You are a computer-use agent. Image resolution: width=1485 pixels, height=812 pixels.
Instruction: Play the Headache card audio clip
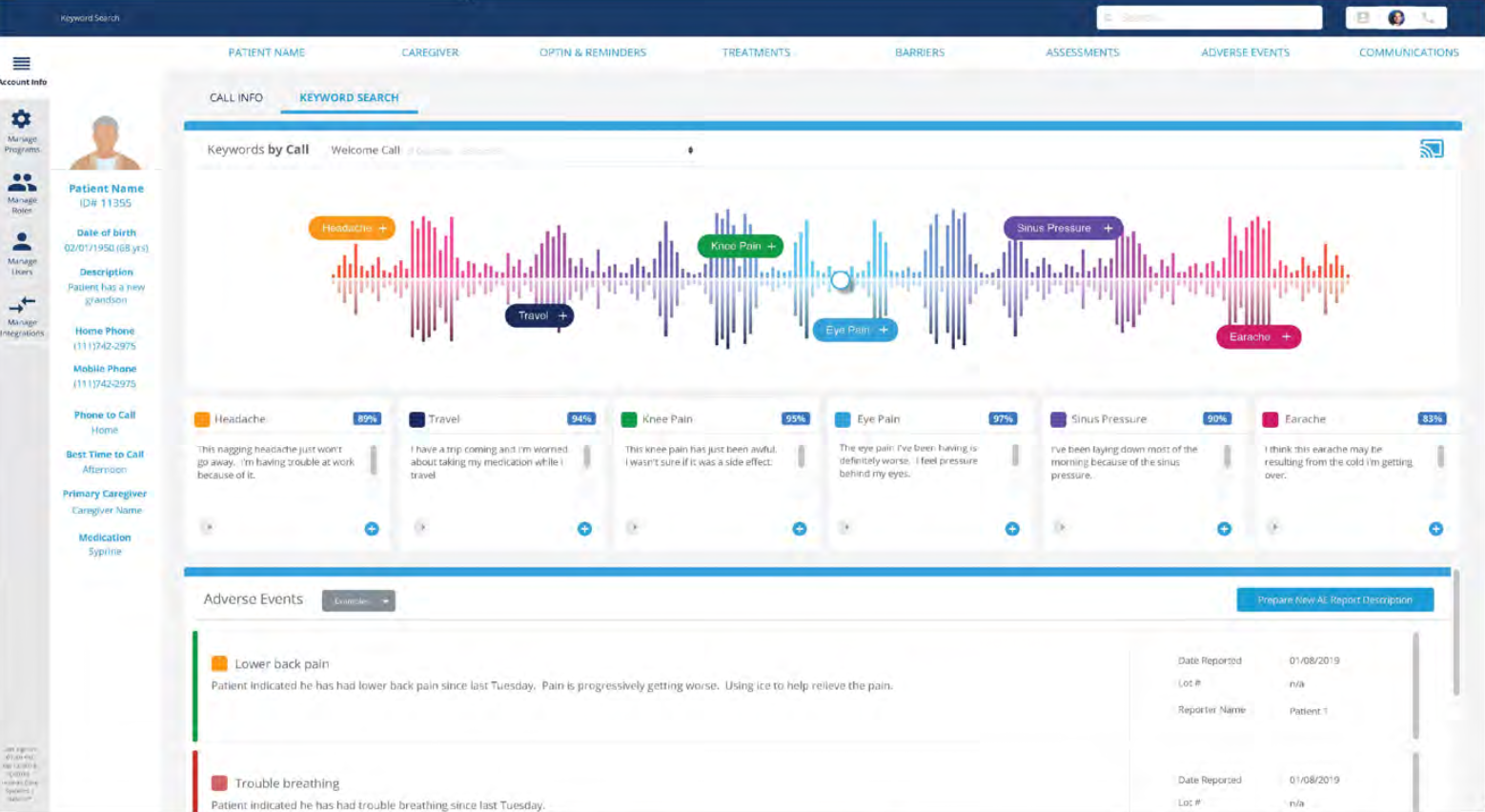tap(208, 526)
